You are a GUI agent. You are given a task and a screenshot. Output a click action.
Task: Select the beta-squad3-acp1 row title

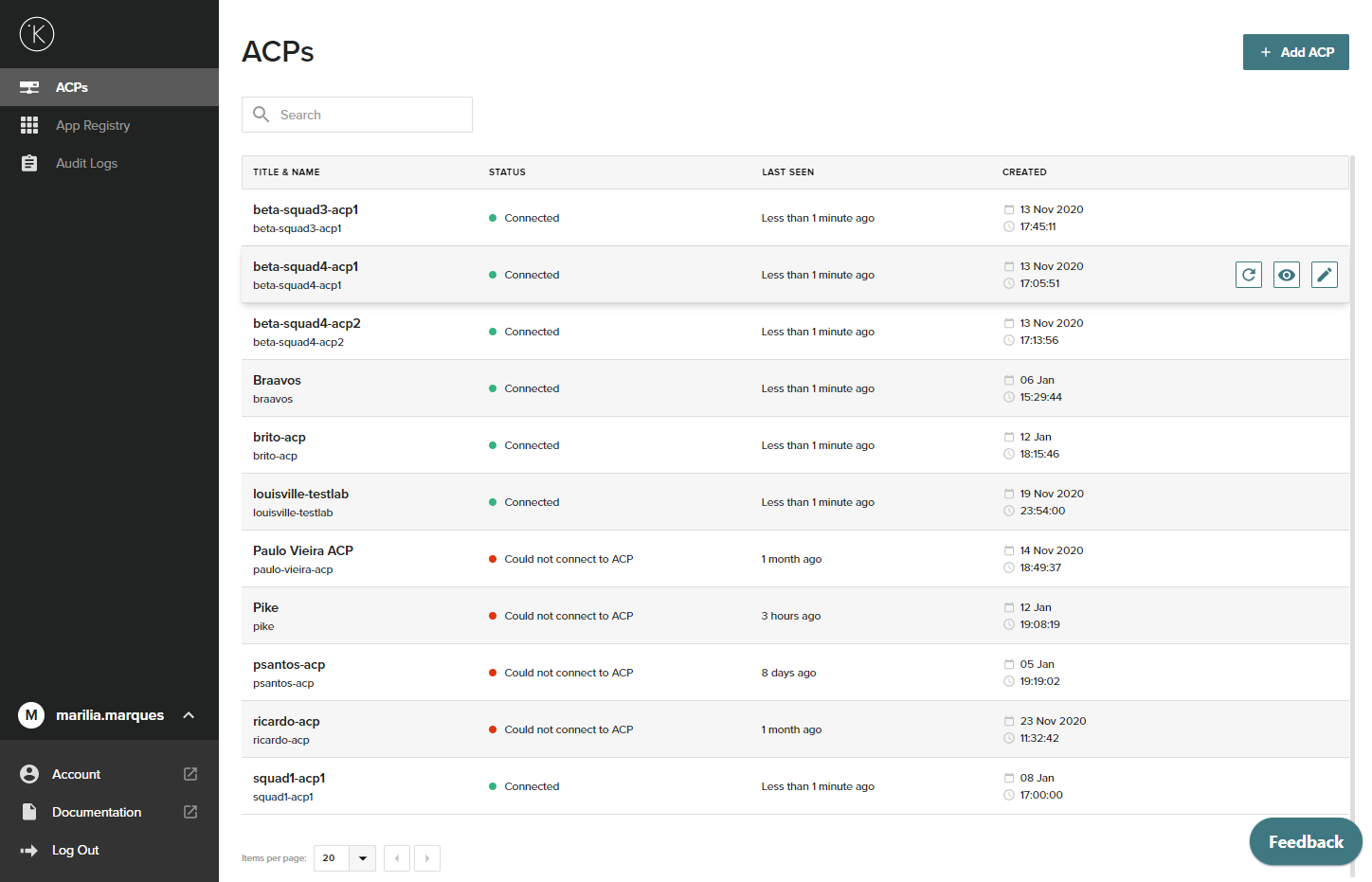pos(305,209)
